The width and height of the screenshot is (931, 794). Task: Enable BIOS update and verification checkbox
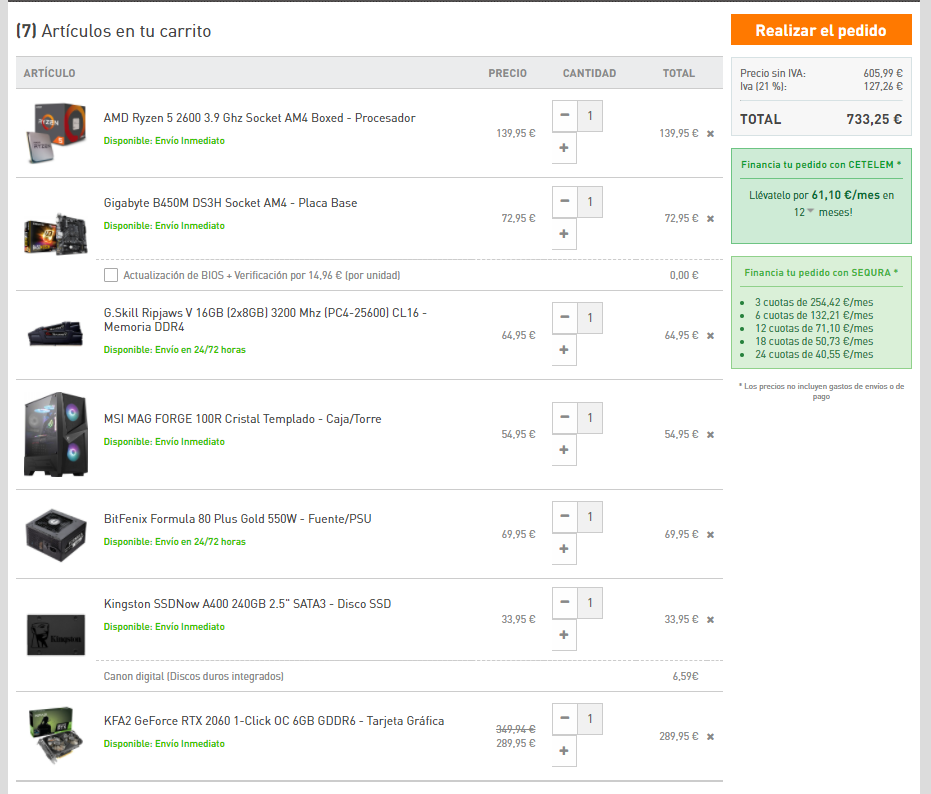110,275
